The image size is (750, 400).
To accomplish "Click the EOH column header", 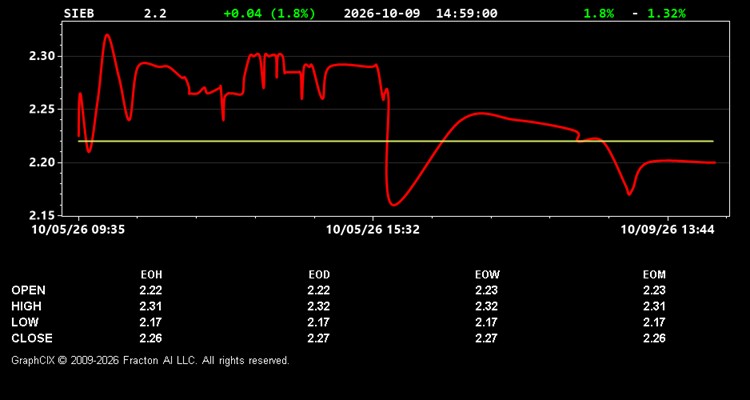I will point(151,275).
